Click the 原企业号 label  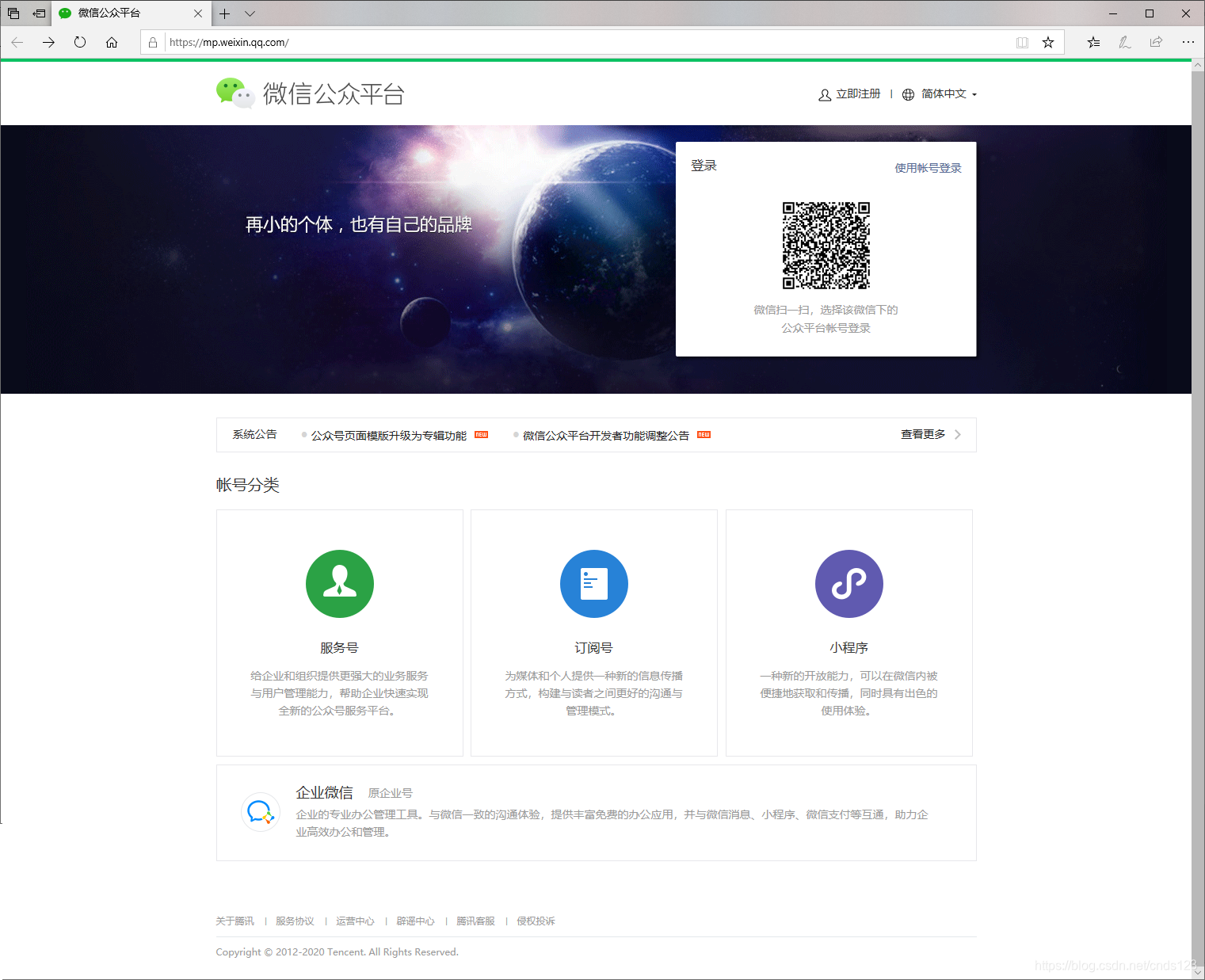(391, 793)
